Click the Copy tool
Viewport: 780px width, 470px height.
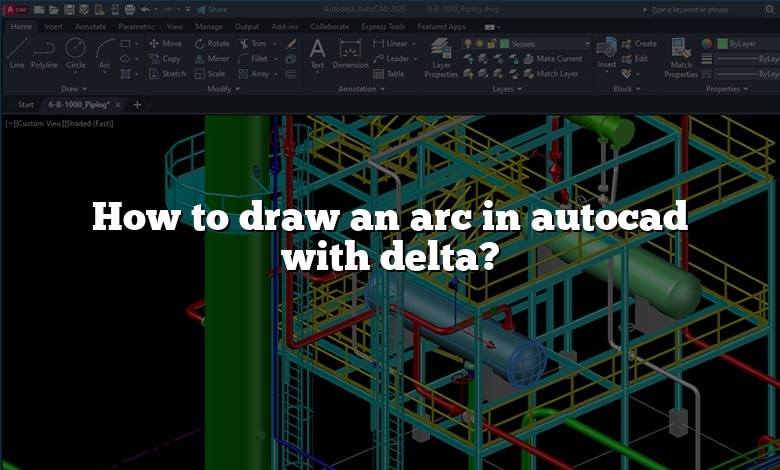tap(165, 59)
